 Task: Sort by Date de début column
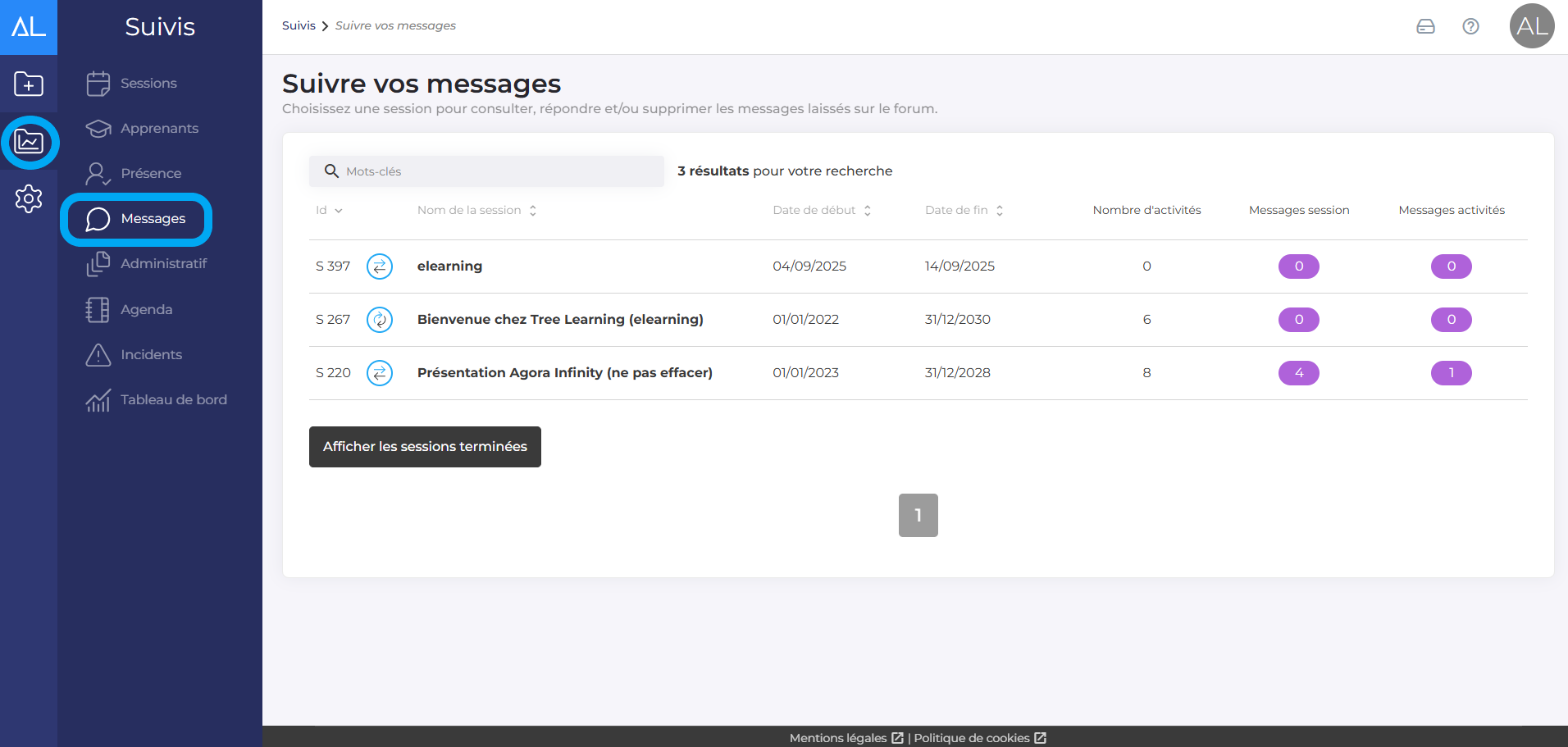pyautogui.click(x=821, y=211)
